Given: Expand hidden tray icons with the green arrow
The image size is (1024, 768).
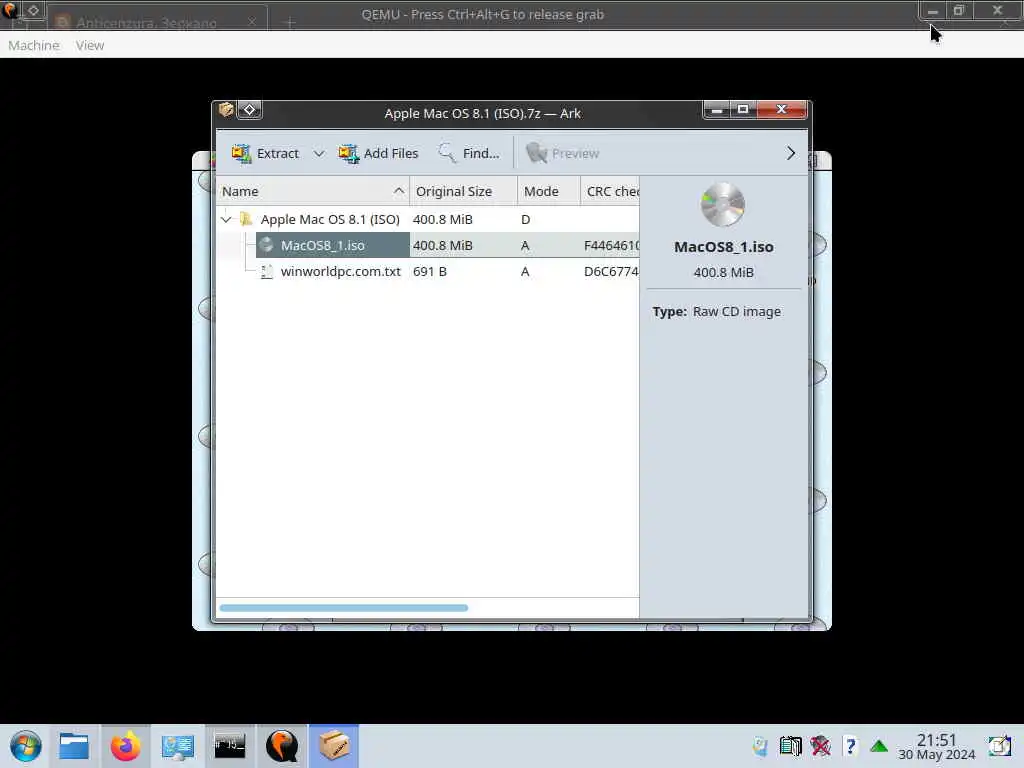Looking at the screenshot, I should (x=879, y=746).
